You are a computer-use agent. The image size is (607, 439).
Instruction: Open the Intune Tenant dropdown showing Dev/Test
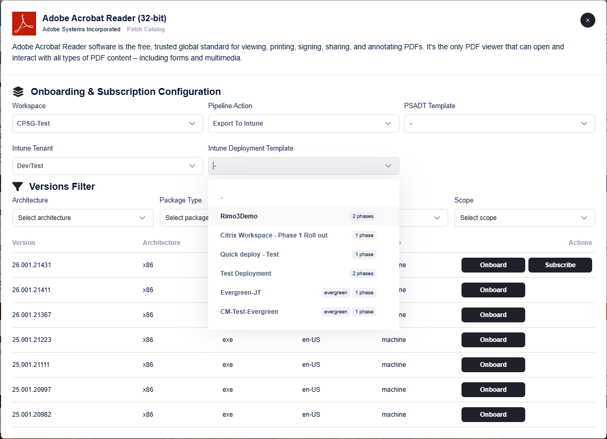(108, 166)
